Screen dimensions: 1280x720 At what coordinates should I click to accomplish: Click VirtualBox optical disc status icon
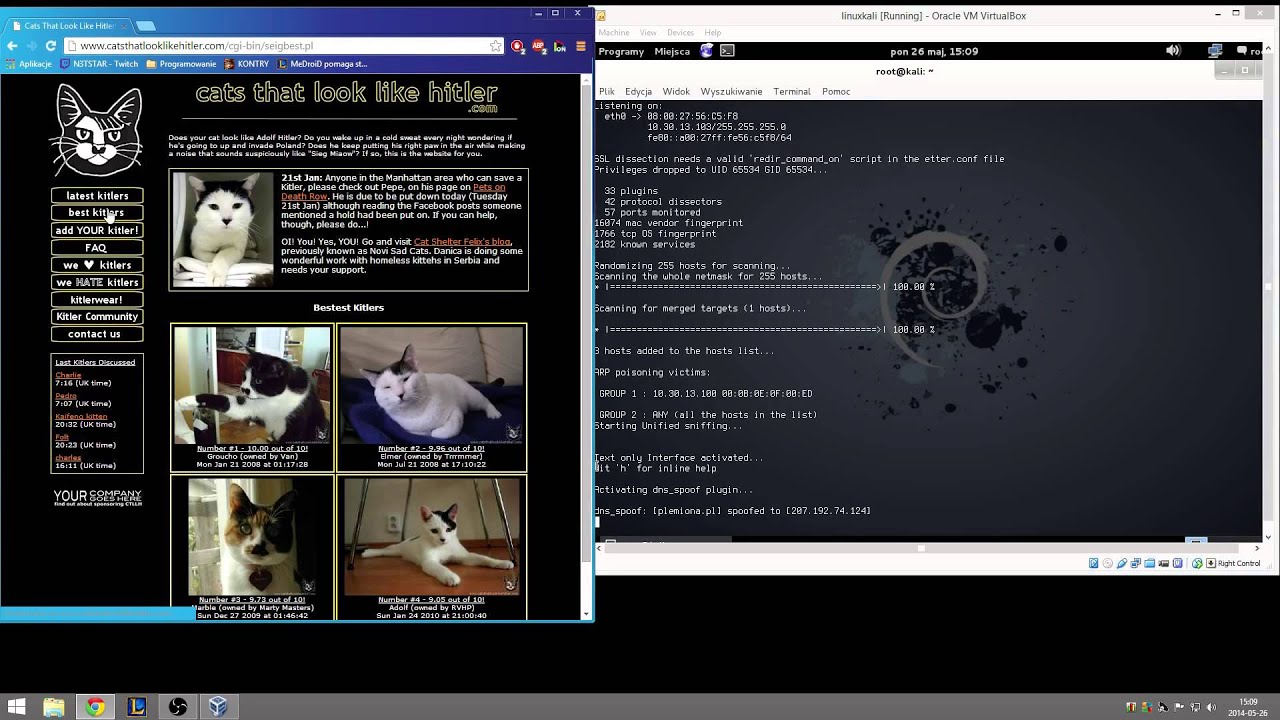click(x=1107, y=563)
